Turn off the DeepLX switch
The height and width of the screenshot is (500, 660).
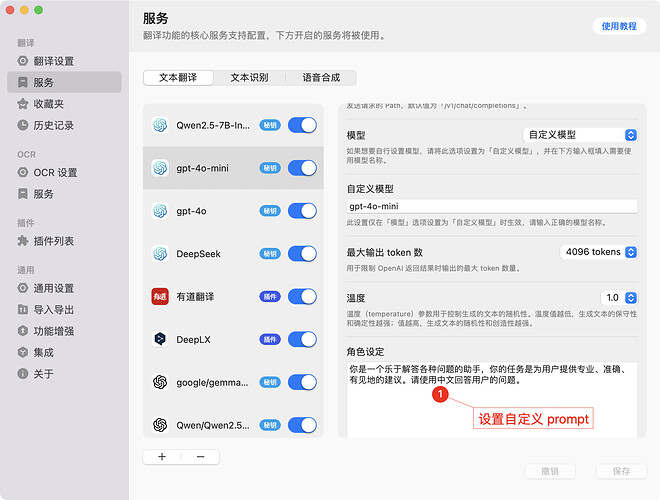[x=302, y=339]
